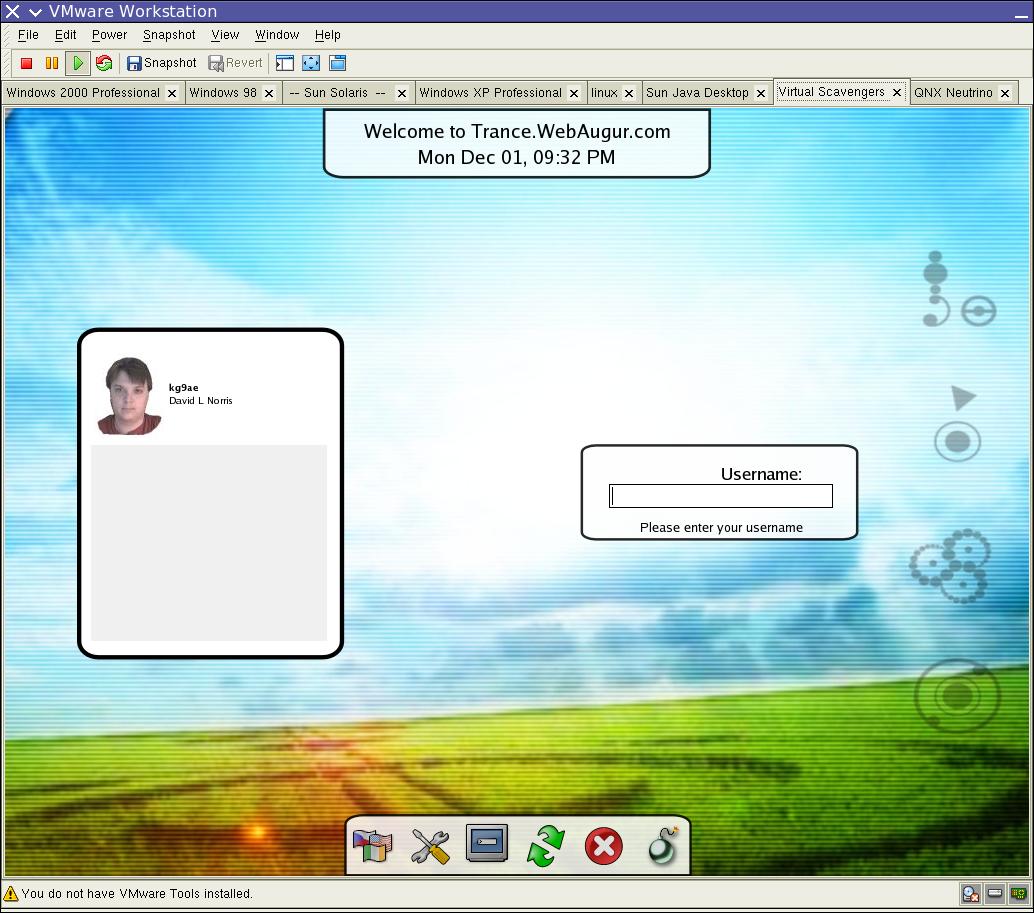Click the session console monitor icon
The height and width of the screenshot is (913, 1034).
pos(487,844)
